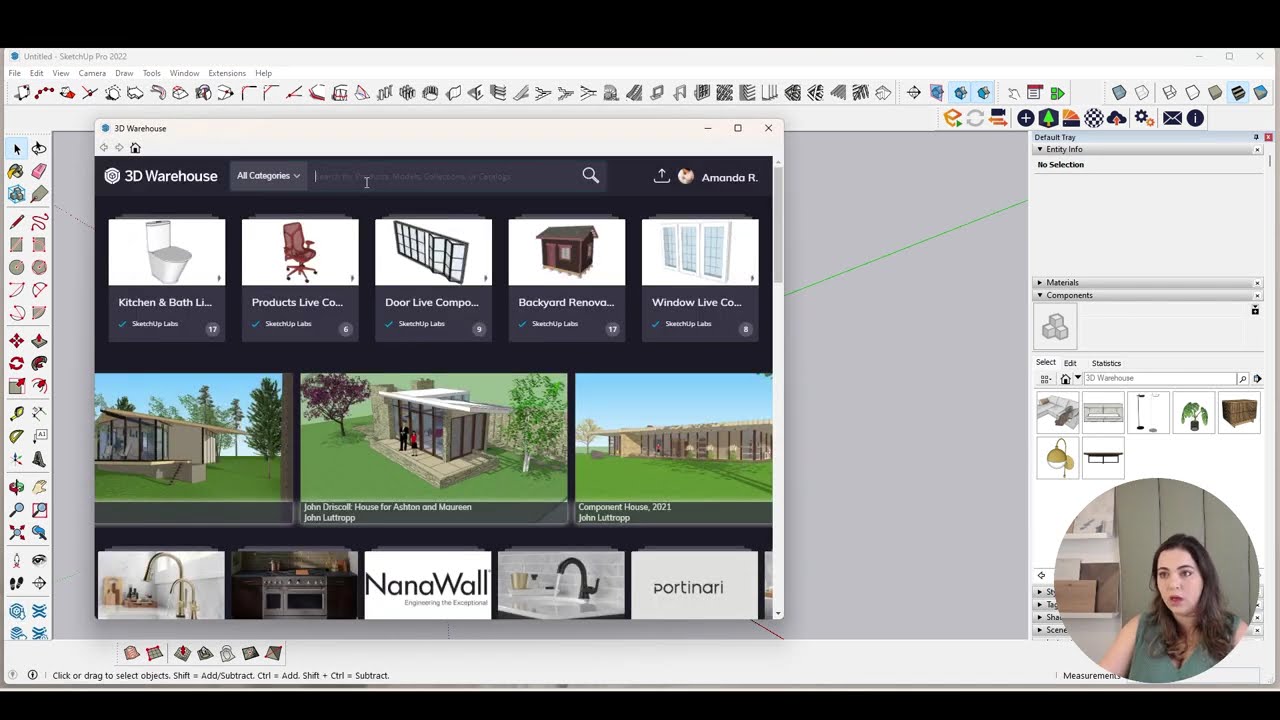
Task: Choose the pink Eraser tool
Action: coord(39,171)
